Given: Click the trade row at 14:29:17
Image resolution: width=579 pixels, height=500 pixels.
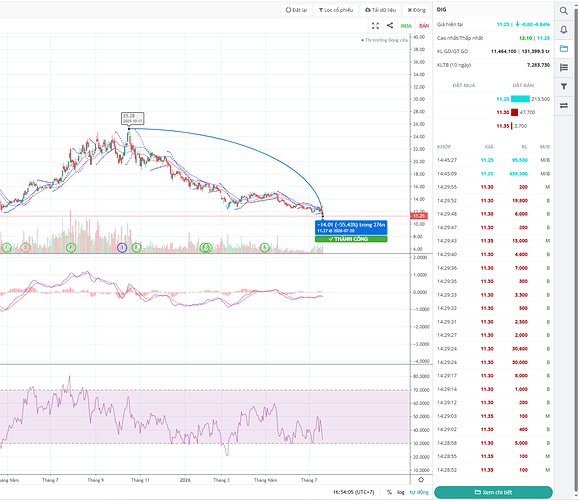Looking at the screenshot, I should 493,376.
